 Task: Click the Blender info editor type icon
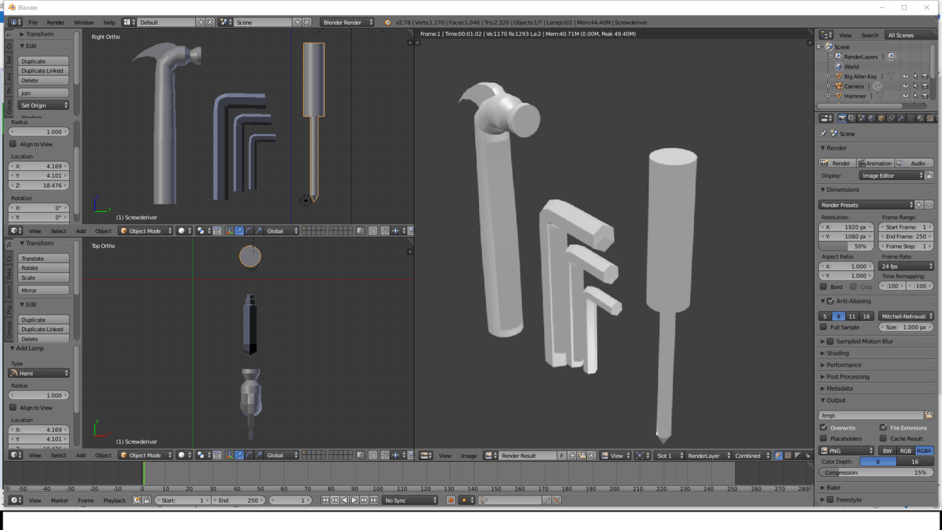[x=14, y=22]
